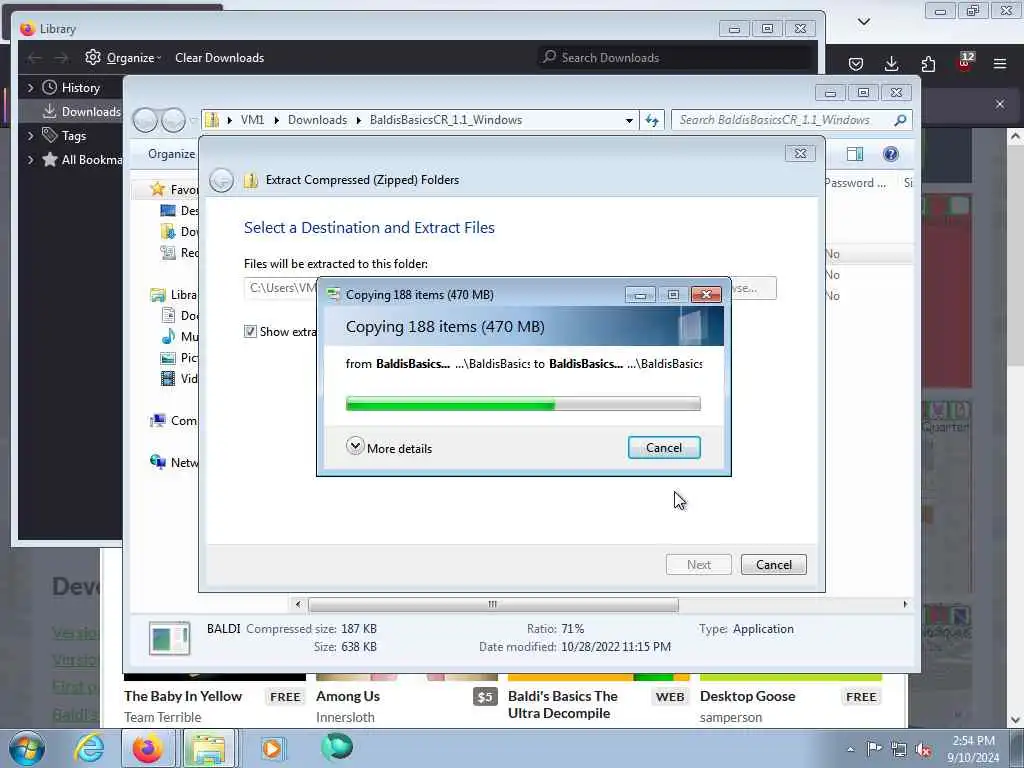Click Firefox taskbar icon
This screenshot has height=768, width=1024.
coord(148,748)
